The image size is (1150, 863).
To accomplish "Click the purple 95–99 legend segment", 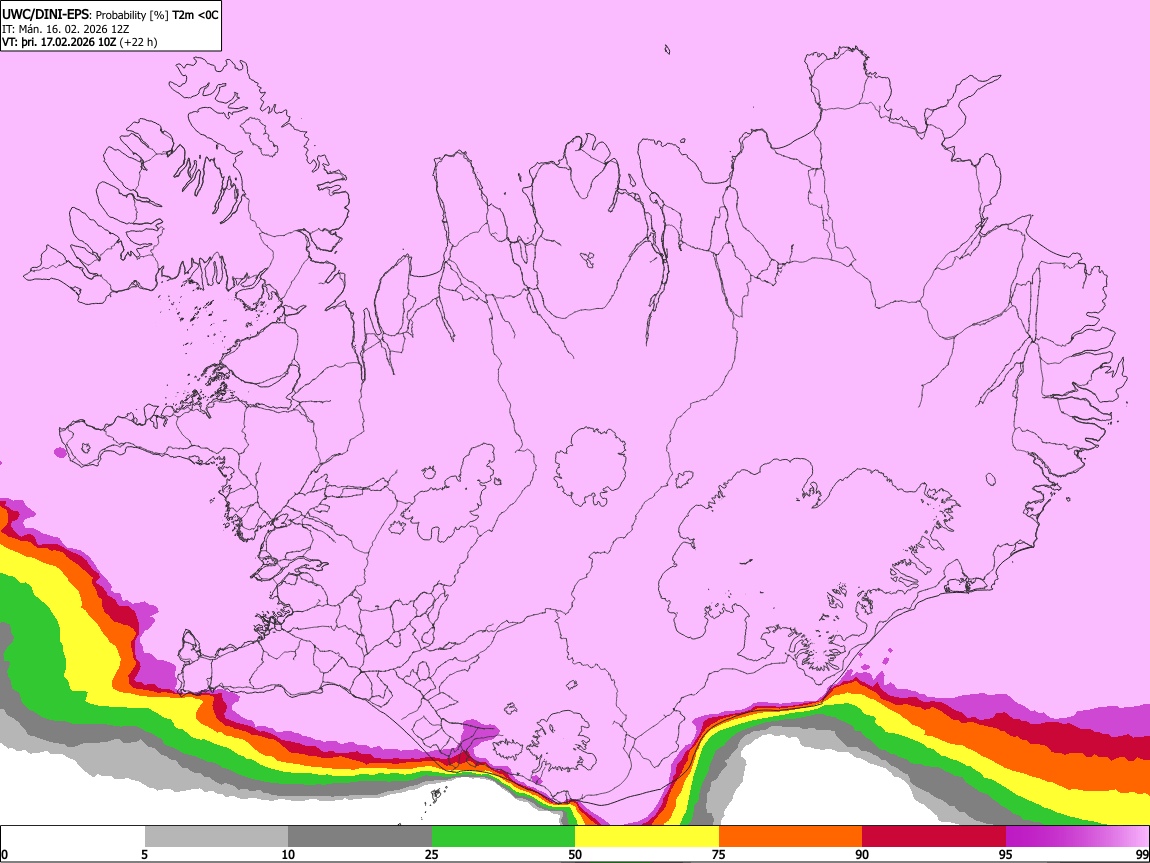I will (1077, 836).
